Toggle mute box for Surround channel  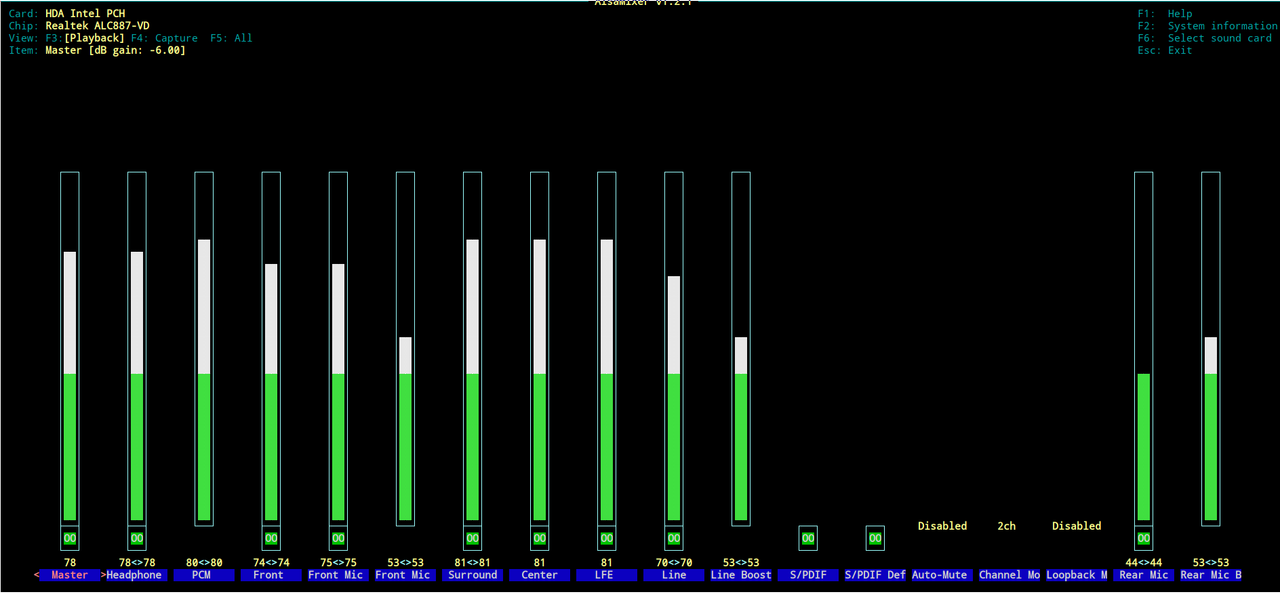[x=472, y=538]
